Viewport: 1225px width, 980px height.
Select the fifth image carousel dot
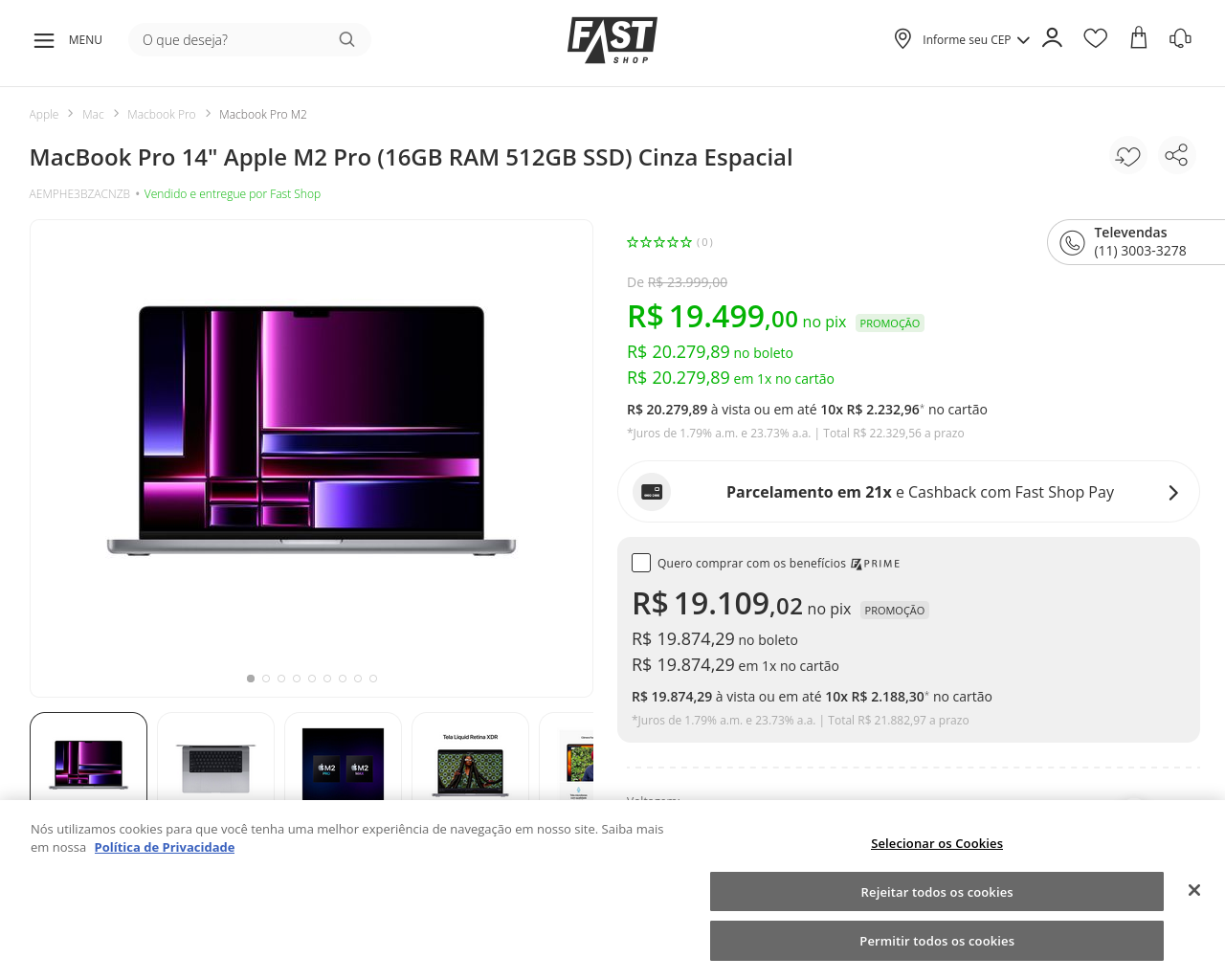[x=312, y=679]
